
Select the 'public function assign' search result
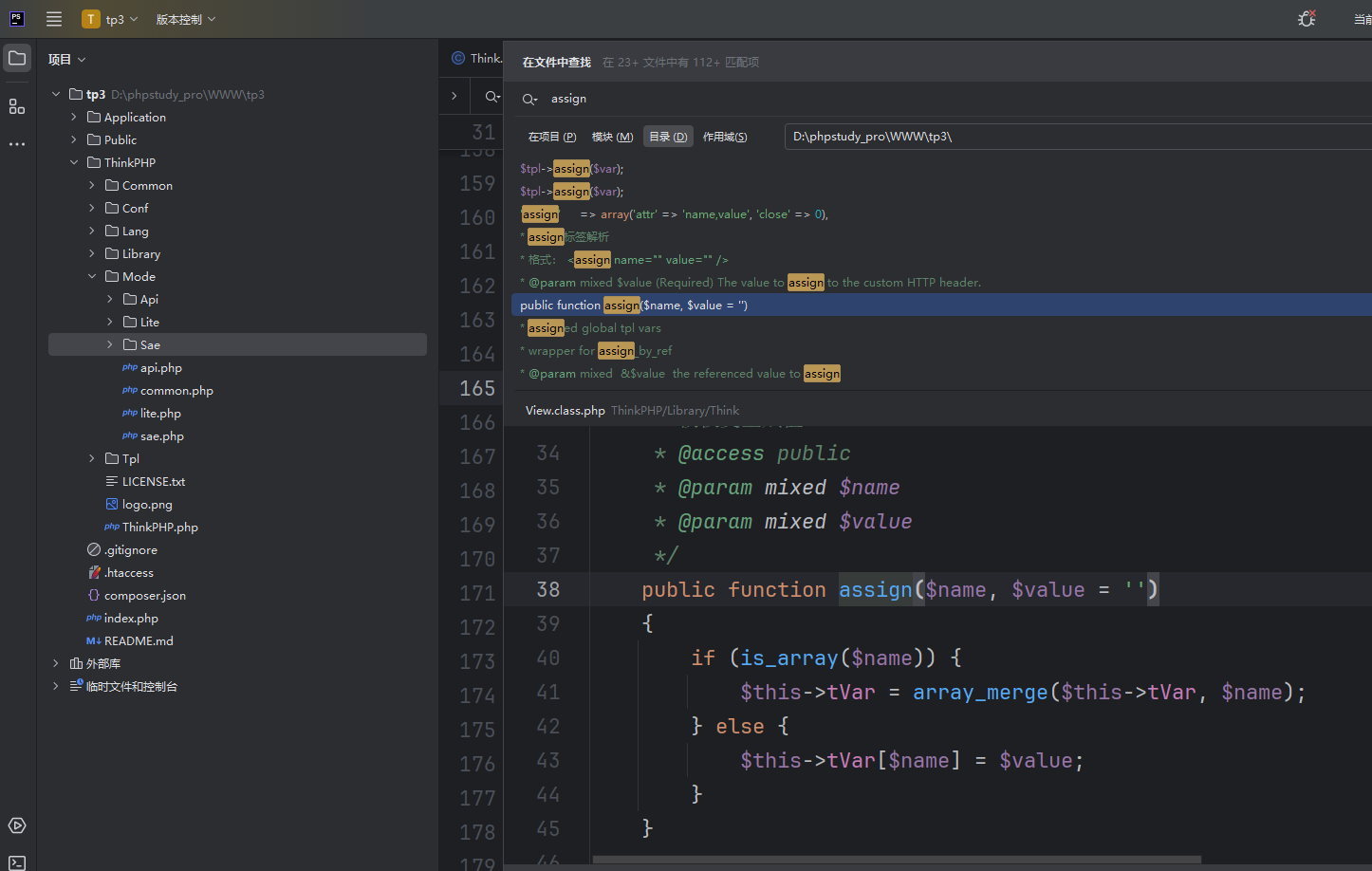pyautogui.click(x=634, y=306)
